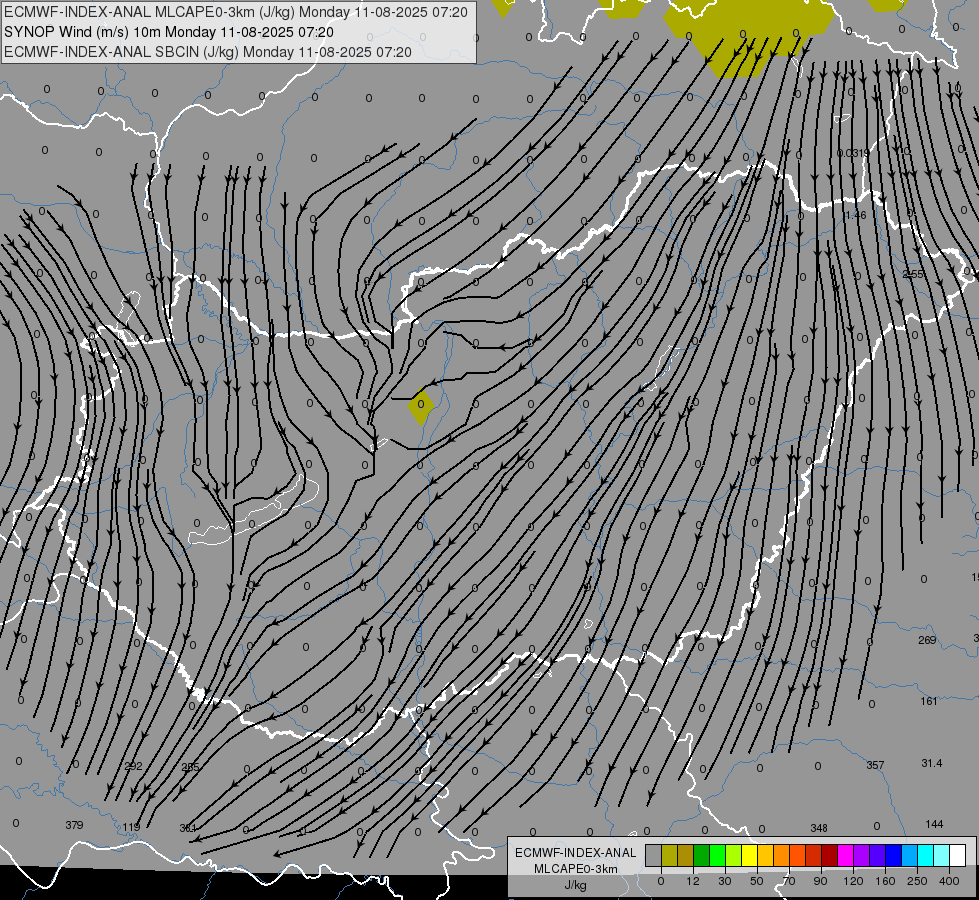Image resolution: width=979 pixels, height=900 pixels.
Task: Select the pure blue legend swatch
Action: coord(893,855)
